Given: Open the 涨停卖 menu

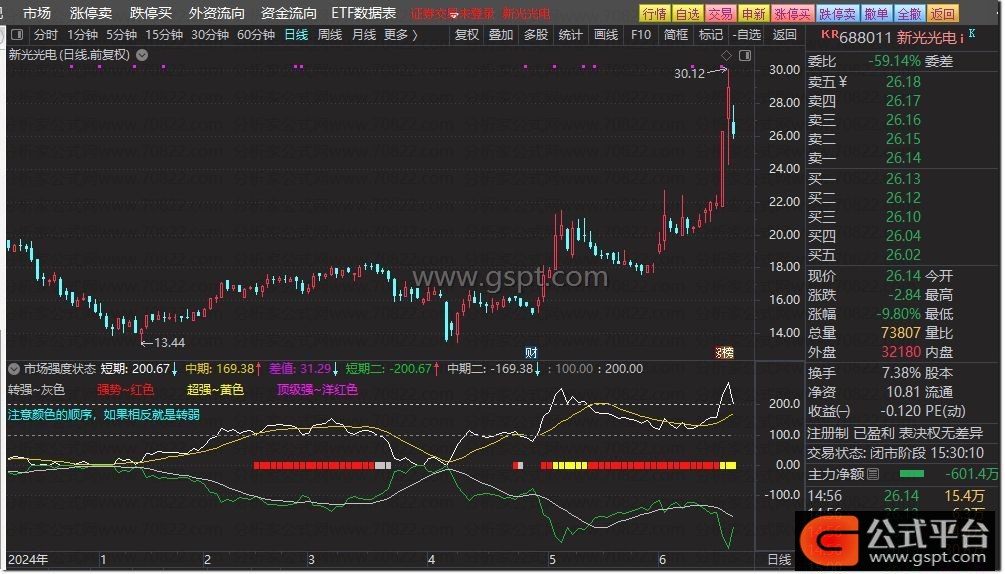Looking at the screenshot, I should point(91,13).
